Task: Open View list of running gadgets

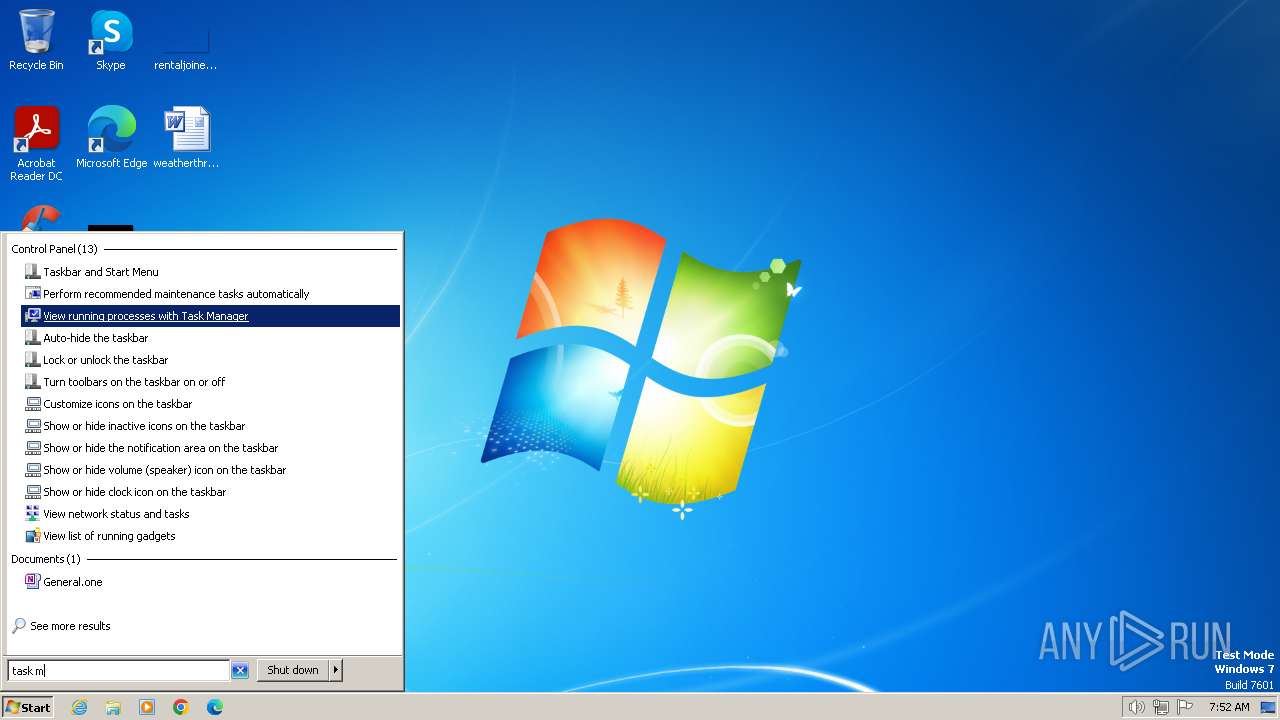Action: (210, 536)
